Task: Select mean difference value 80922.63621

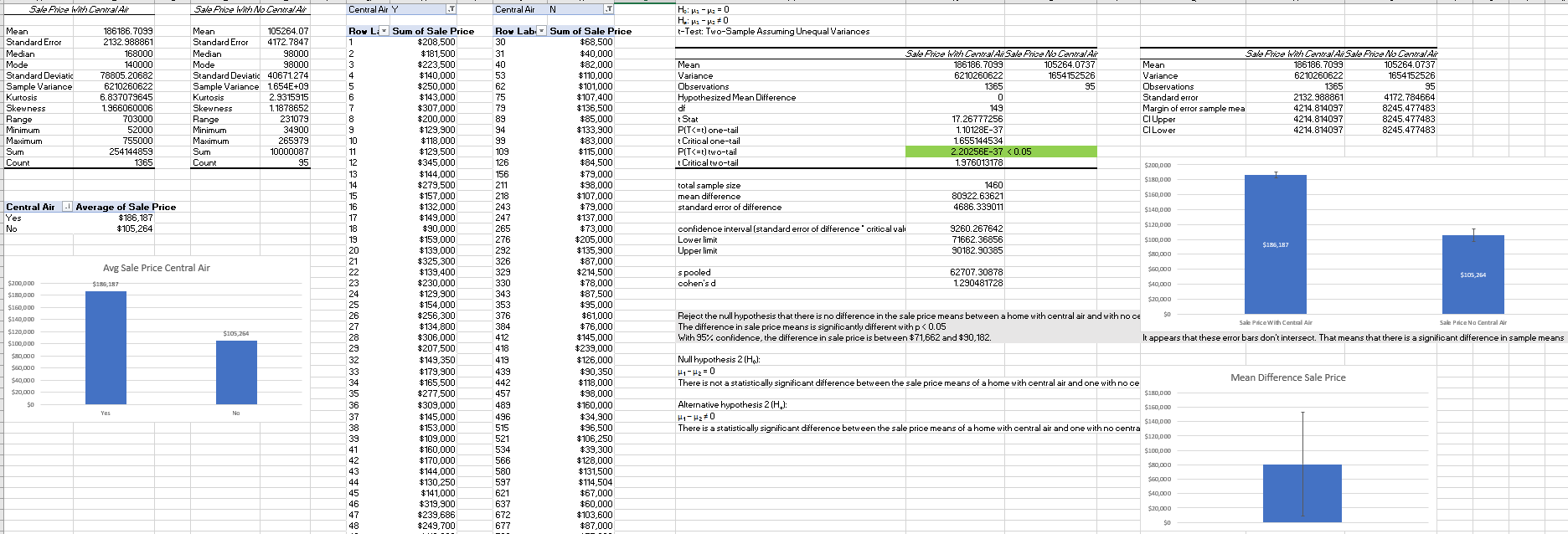Action: 977,196
